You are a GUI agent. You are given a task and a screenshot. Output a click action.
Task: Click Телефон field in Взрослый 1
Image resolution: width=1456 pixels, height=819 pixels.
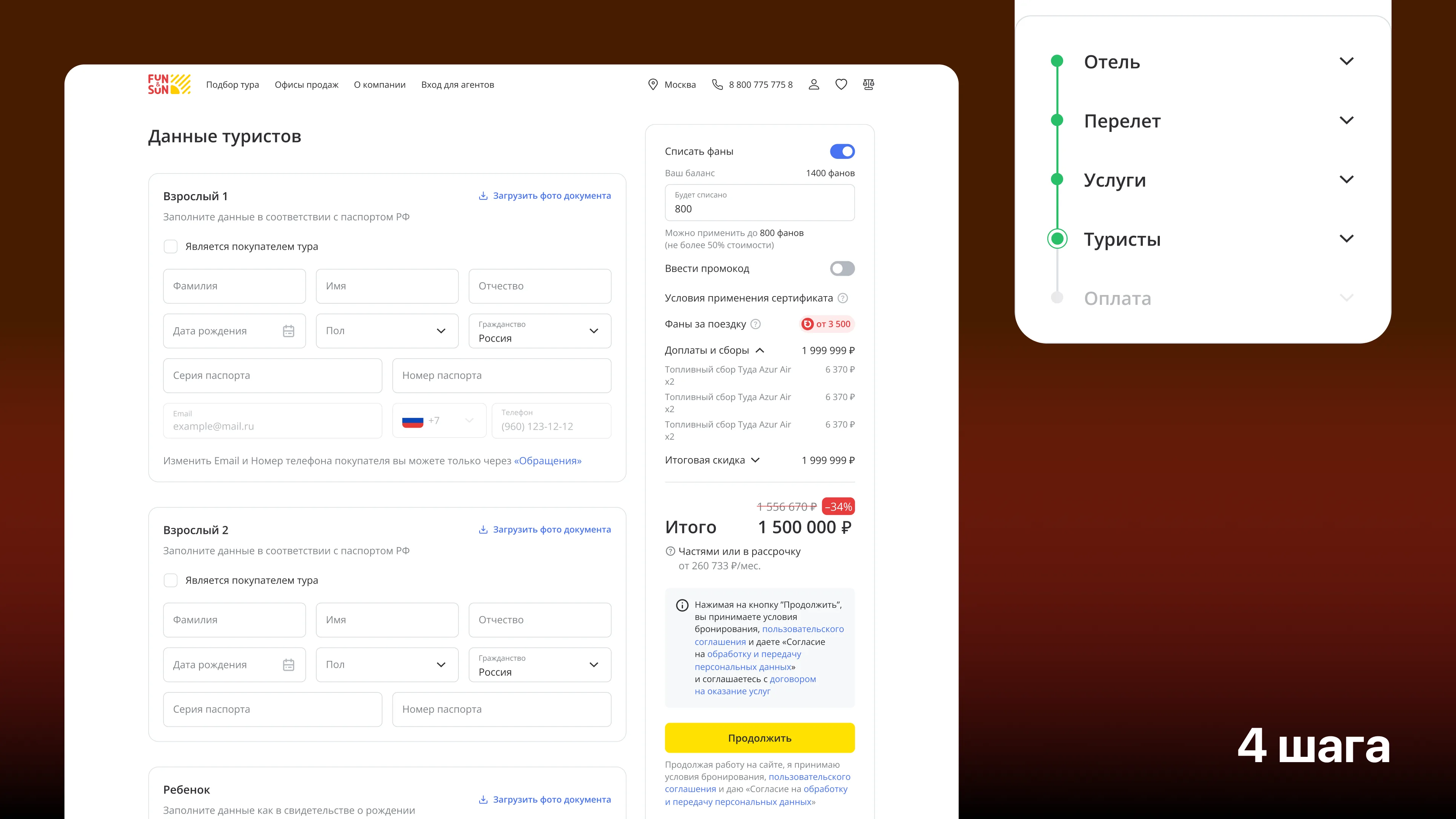click(551, 420)
